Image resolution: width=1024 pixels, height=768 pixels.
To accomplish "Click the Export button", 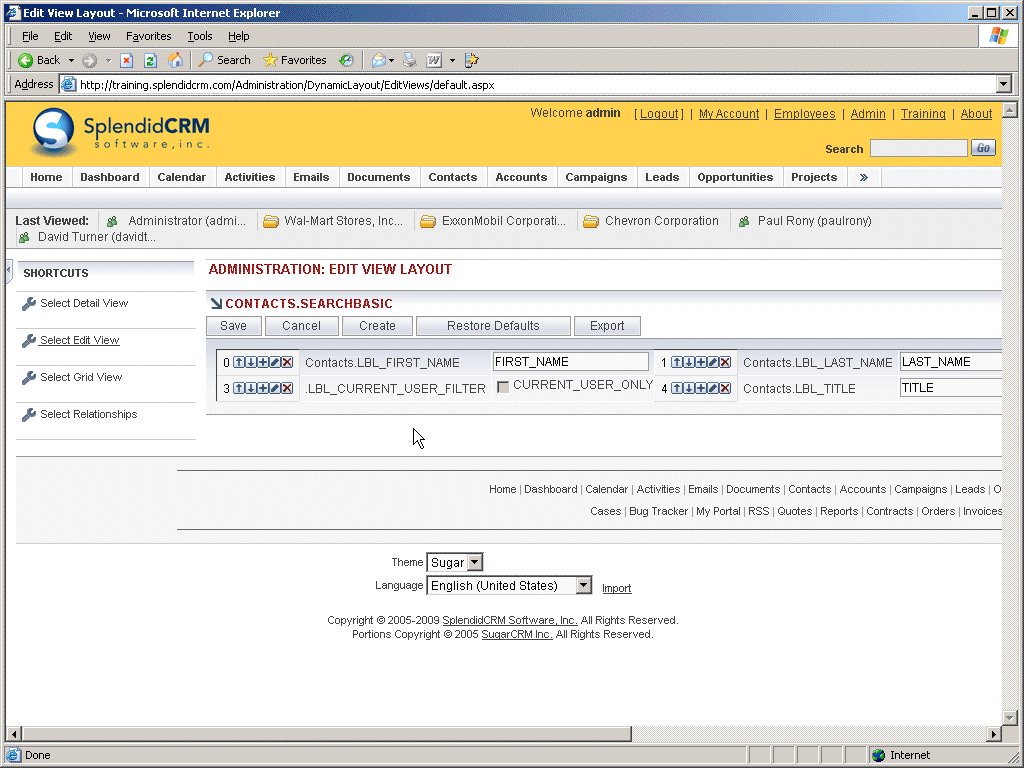I will (x=607, y=326).
